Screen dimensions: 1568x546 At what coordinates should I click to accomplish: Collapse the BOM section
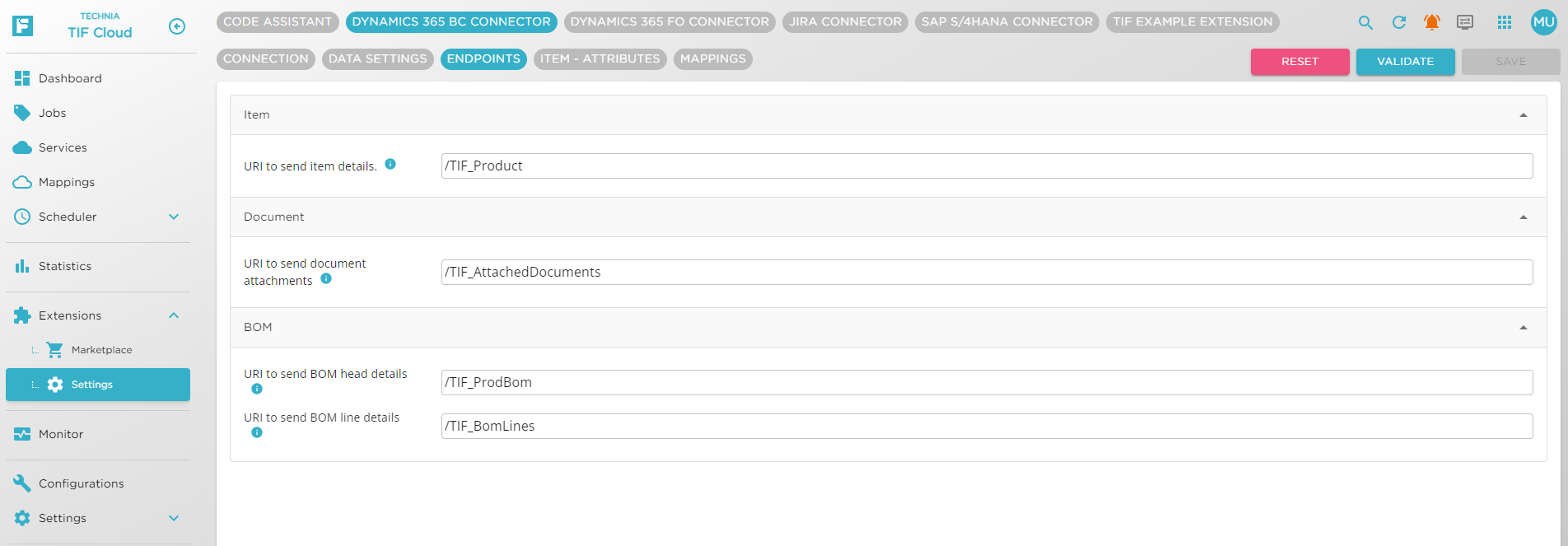coord(1523,328)
